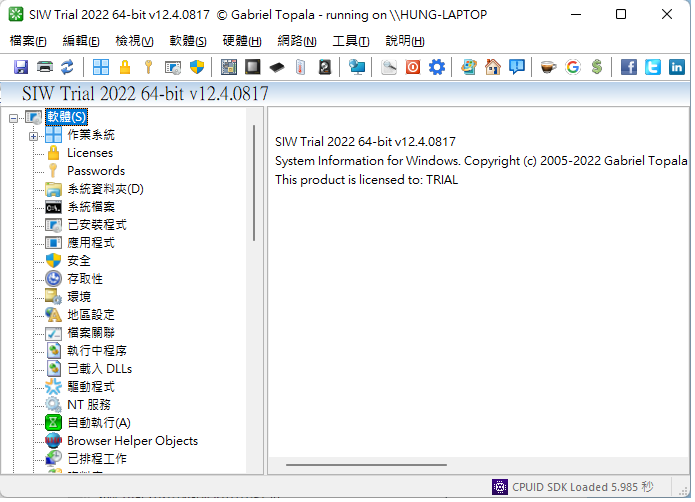Viewport: 695px width, 502px height.
Task: Click the blue gear options toolbar icon
Action: click(x=437, y=67)
